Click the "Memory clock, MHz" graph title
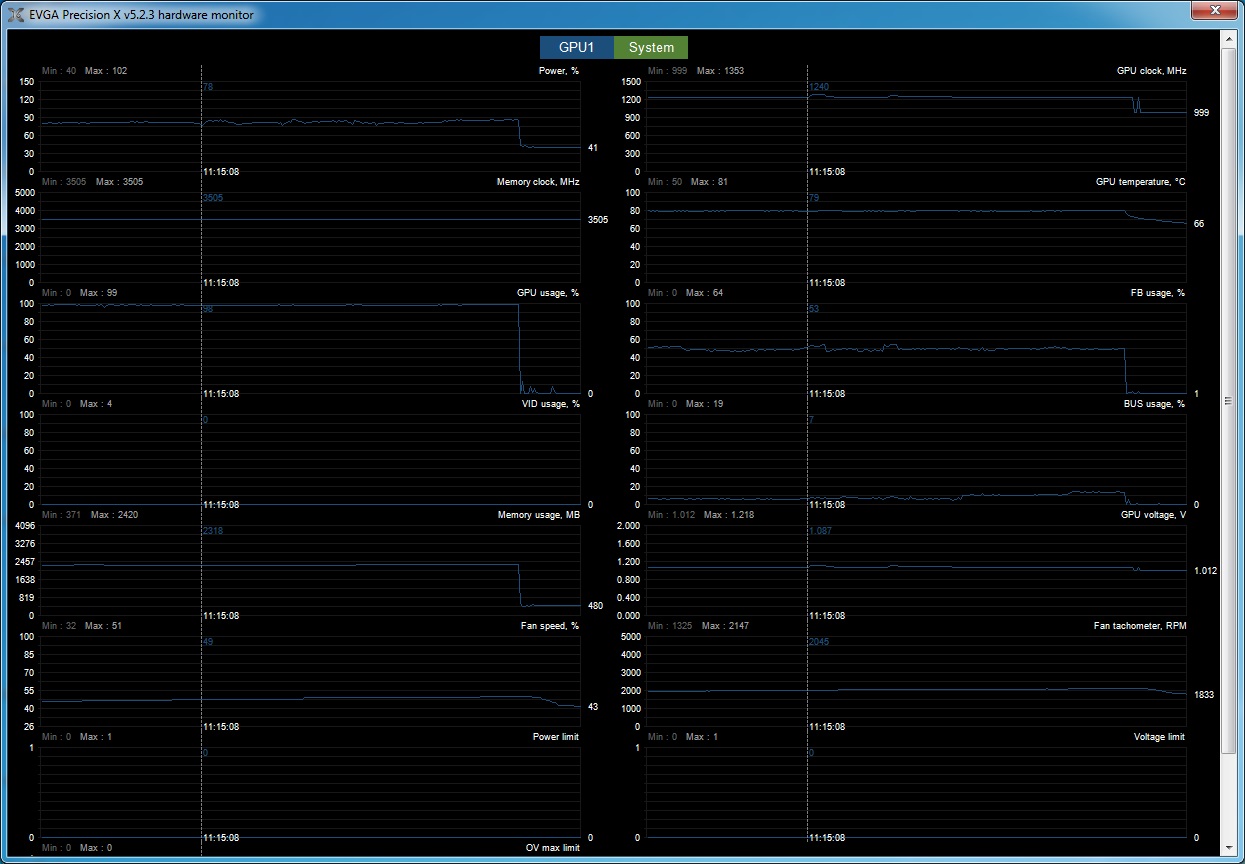The image size is (1245, 864). pyautogui.click(x=538, y=182)
